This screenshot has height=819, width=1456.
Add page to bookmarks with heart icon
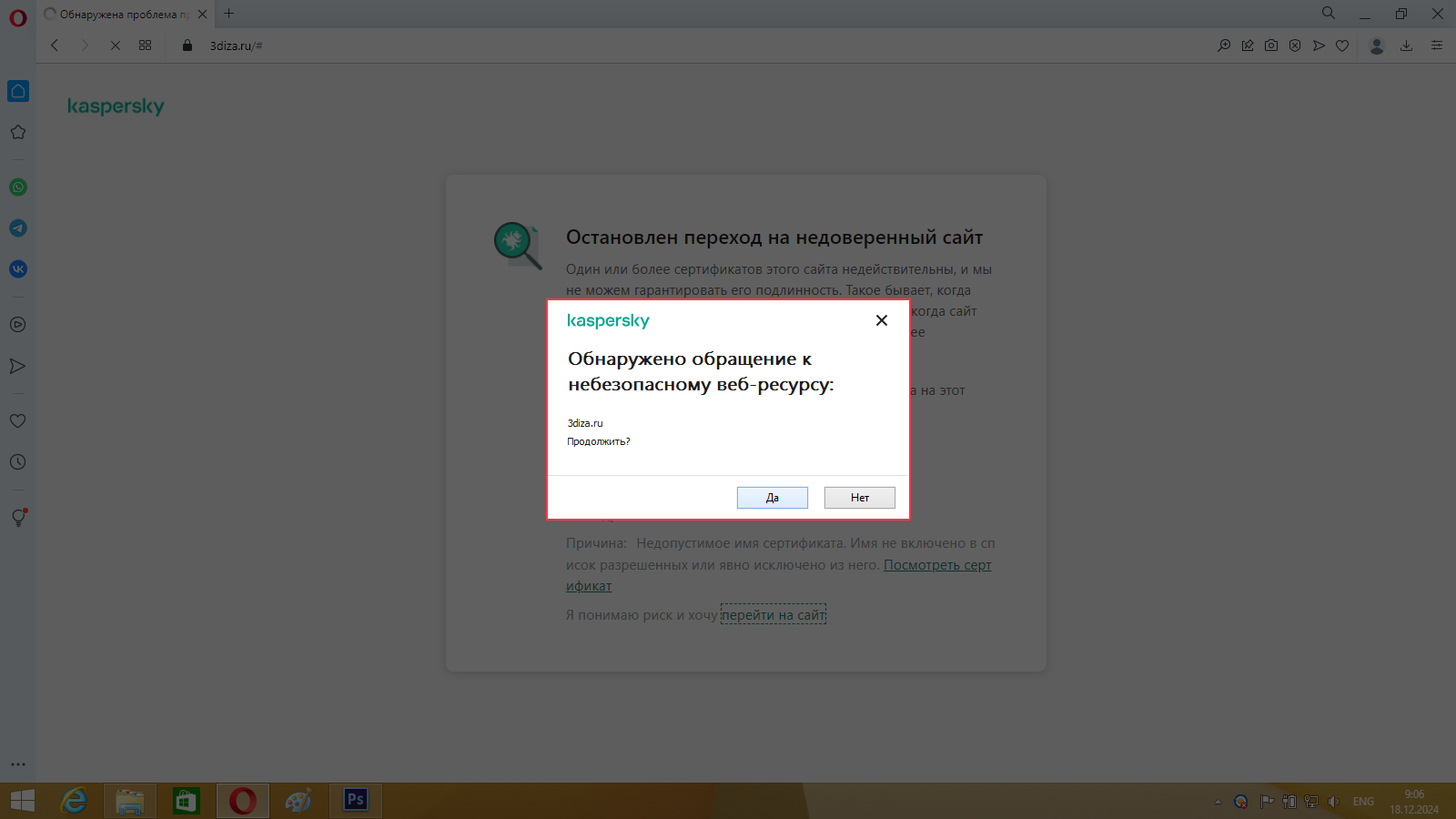click(1342, 45)
